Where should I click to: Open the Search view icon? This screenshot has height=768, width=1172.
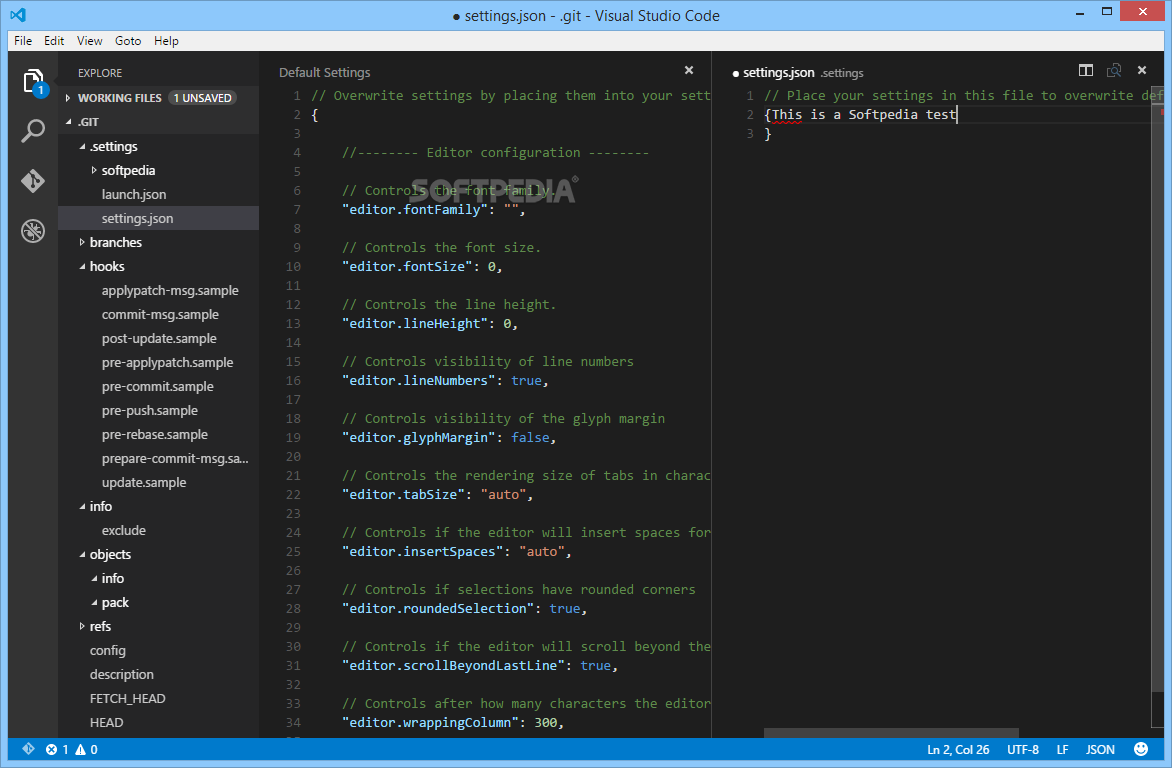pos(33,131)
